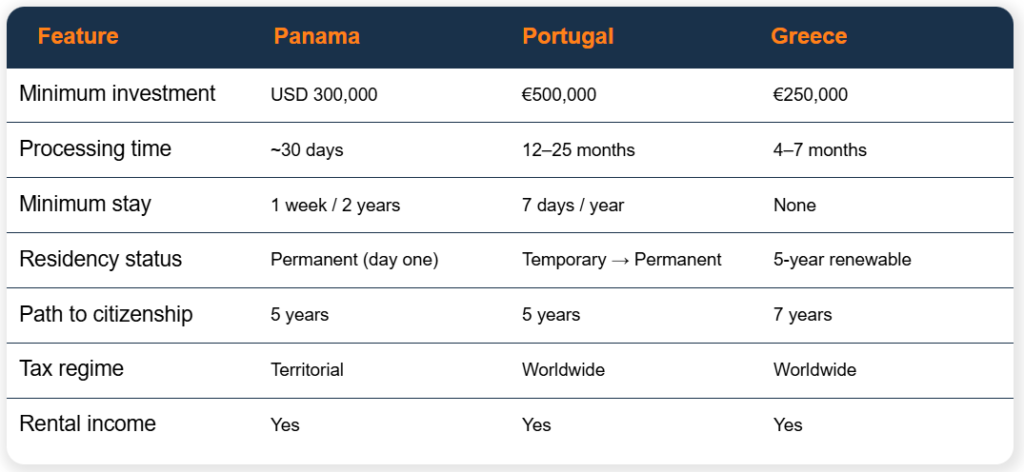Image resolution: width=1024 pixels, height=472 pixels.
Task: Click the Territorial tax regime cell
Action: [307, 371]
